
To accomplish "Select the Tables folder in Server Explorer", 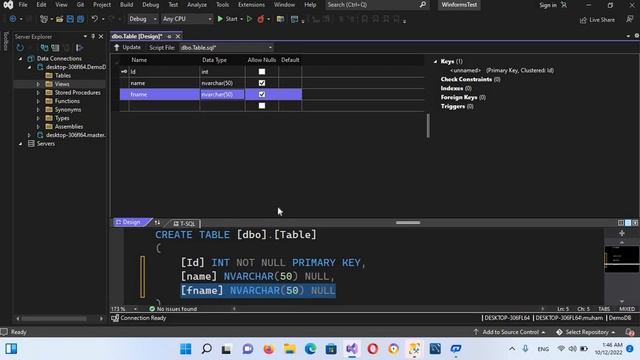I will click(62, 76).
